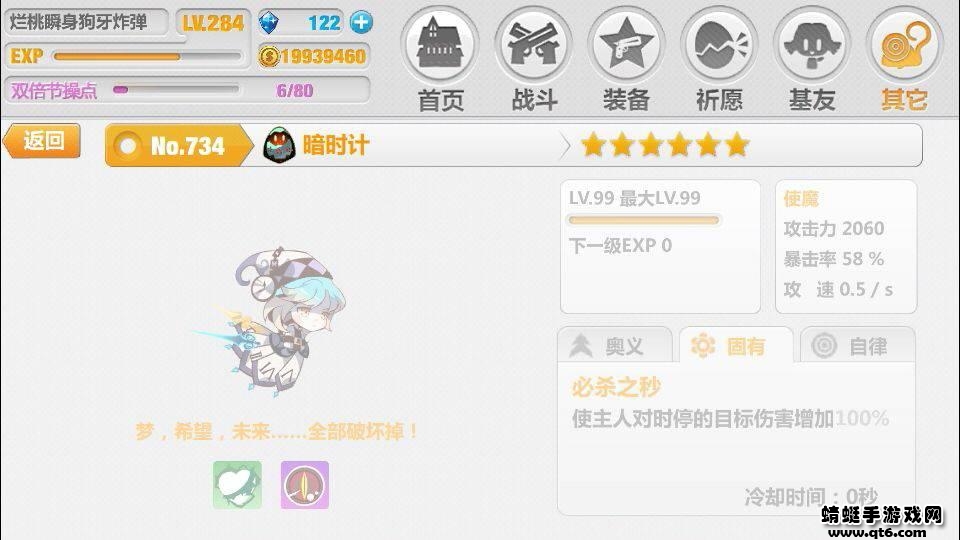
Task: Click the 暗时计 familiar avatar icon
Action: (x=279, y=145)
